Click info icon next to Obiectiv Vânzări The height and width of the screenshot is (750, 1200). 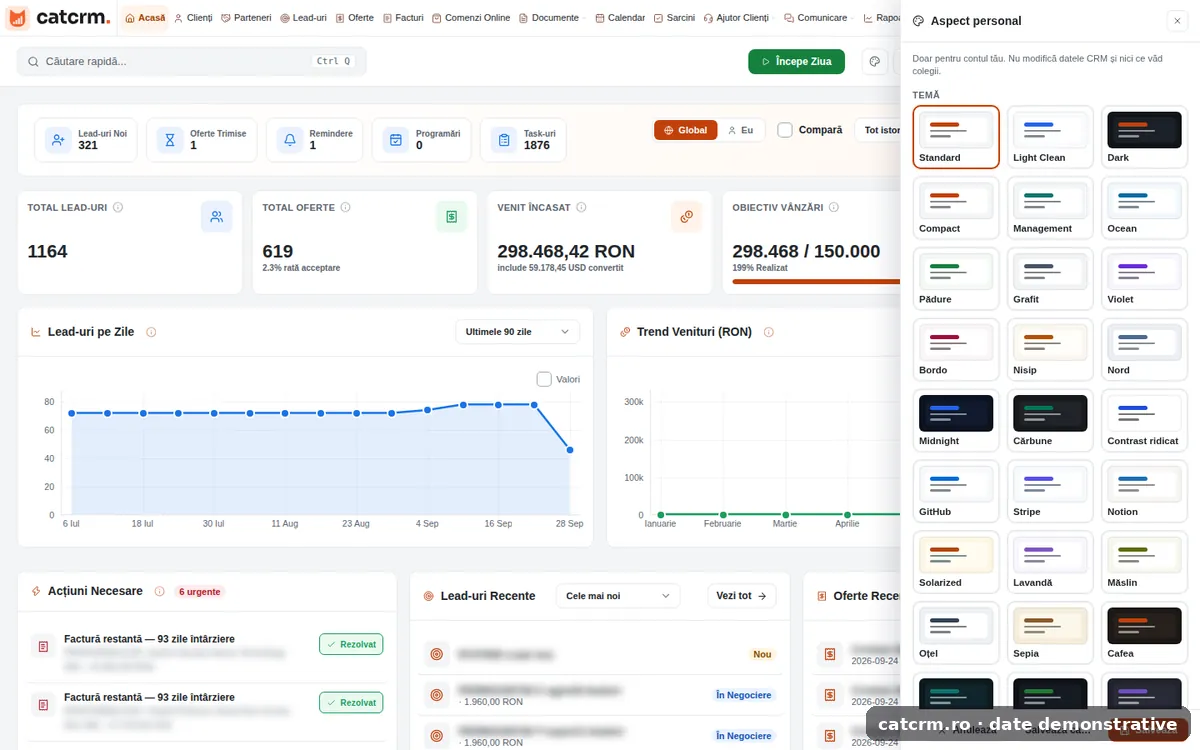(x=834, y=207)
